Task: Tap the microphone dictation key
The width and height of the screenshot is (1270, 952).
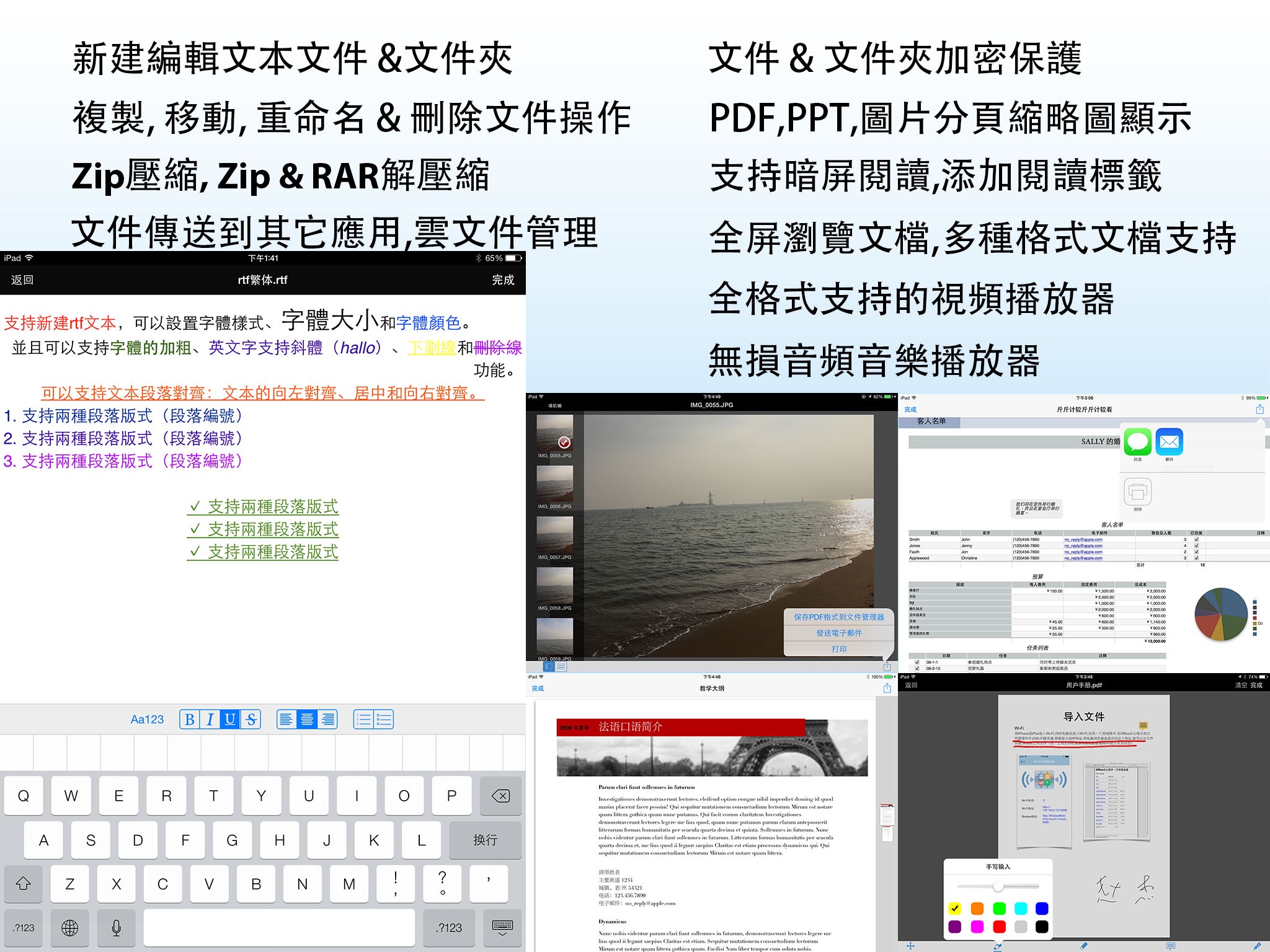Action: (x=116, y=928)
